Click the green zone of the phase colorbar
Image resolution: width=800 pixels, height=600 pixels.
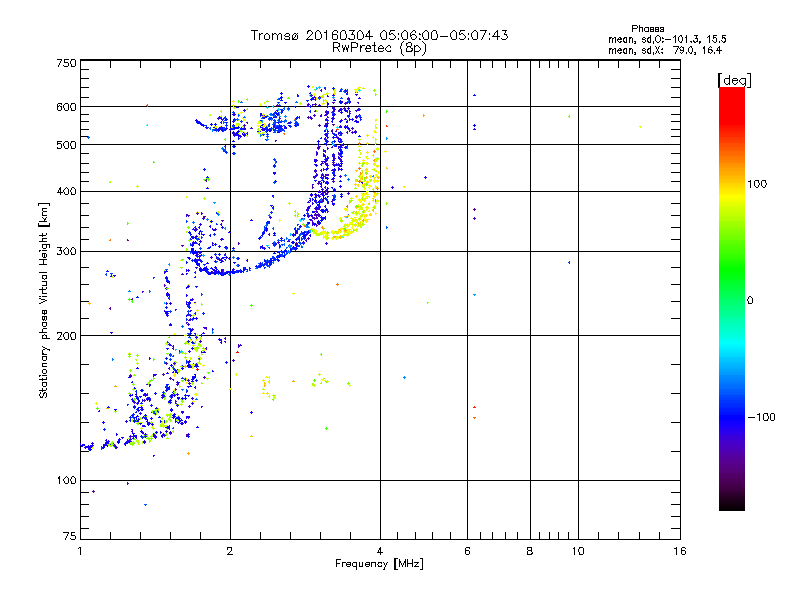[x=732, y=268]
